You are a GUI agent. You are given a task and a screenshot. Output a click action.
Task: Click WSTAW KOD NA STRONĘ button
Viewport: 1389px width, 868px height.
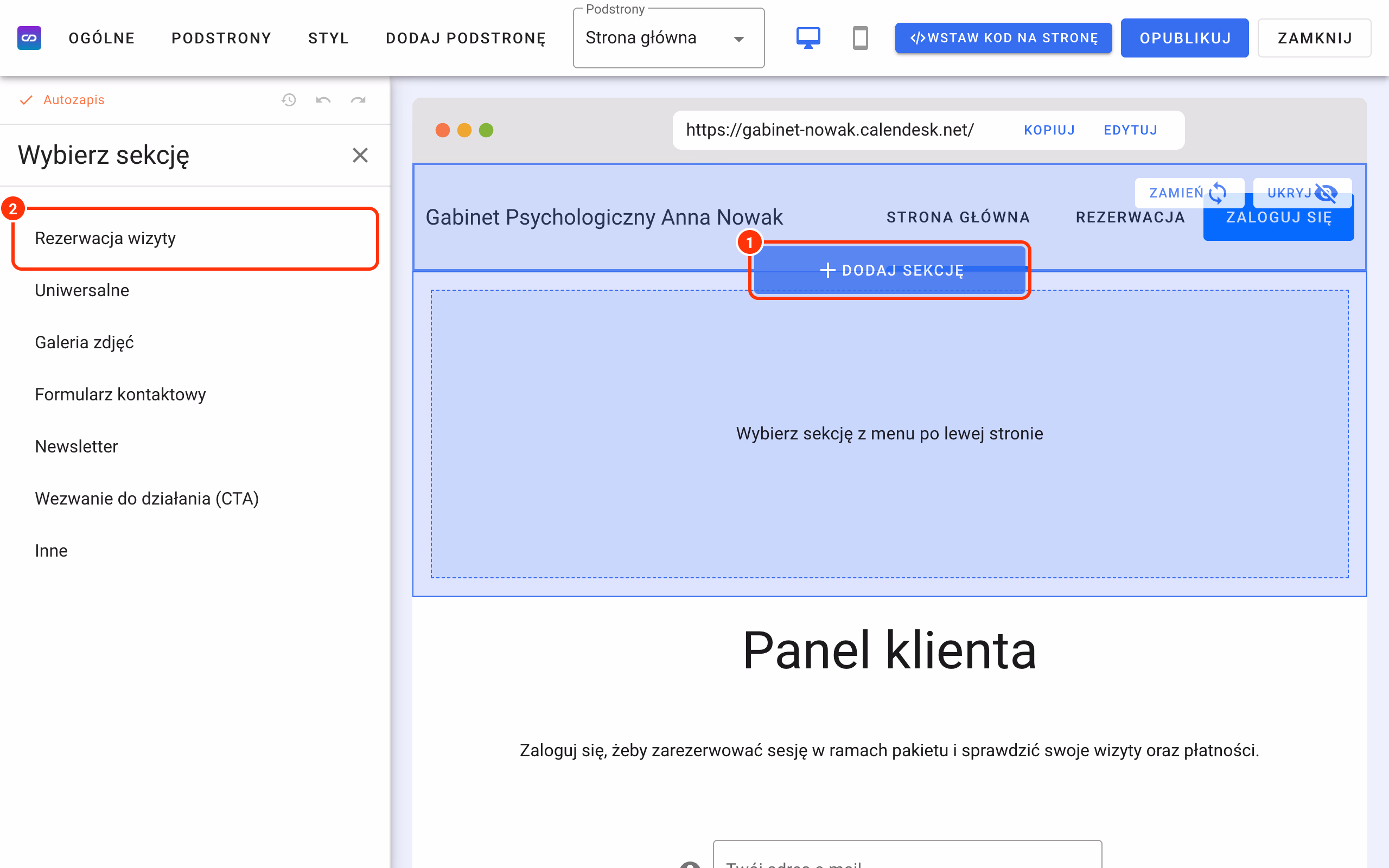pyautogui.click(x=1003, y=38)
